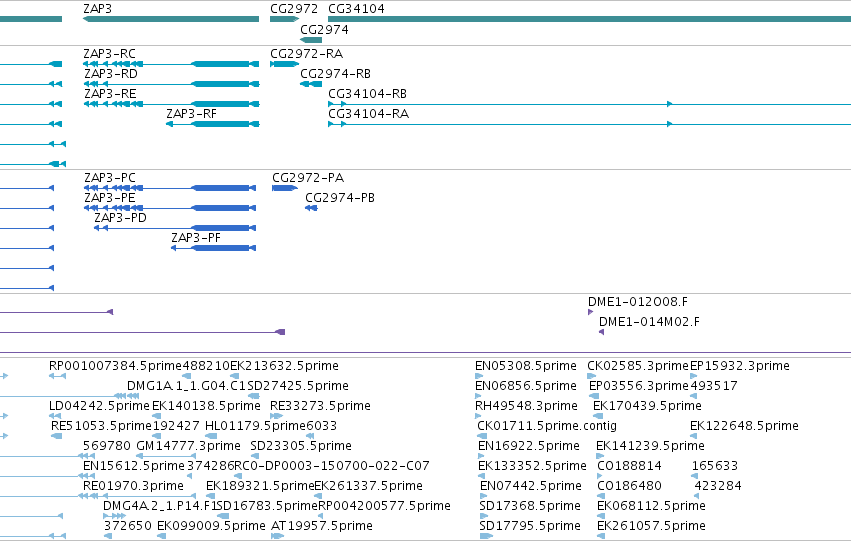Click EST AT19957.5prime
Viewport: 851px width, 541px height.
point(322,527)
